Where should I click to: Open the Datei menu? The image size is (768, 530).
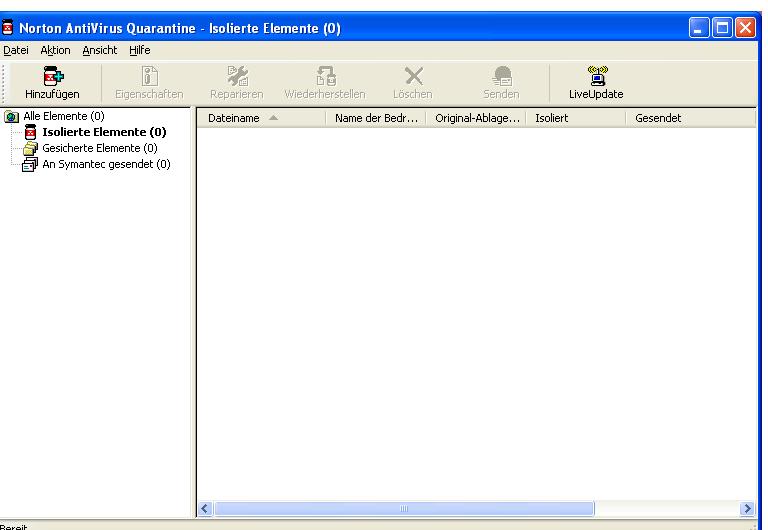pyautogui.click(x=16, y=50)
